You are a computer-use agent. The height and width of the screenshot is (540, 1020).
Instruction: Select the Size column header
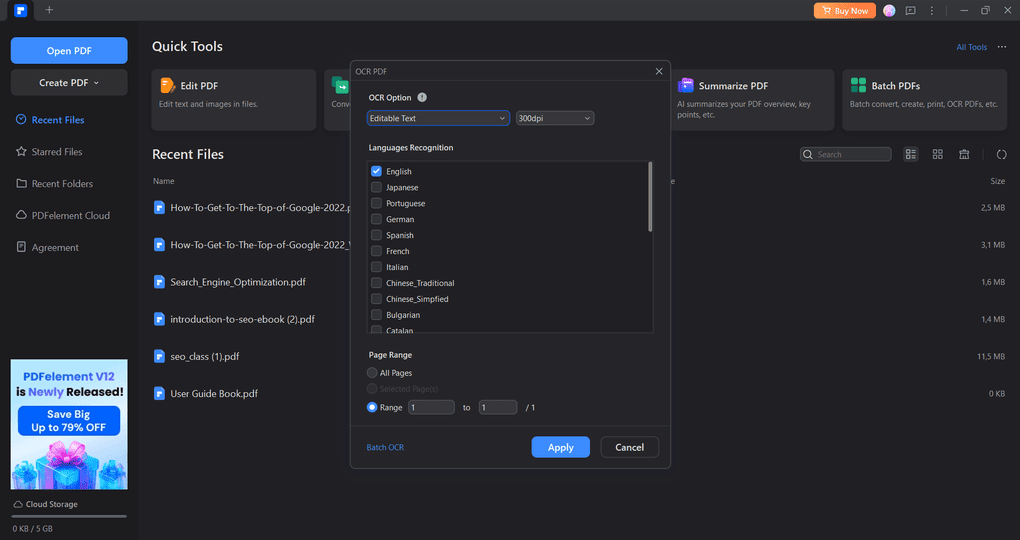coord(997,181)
